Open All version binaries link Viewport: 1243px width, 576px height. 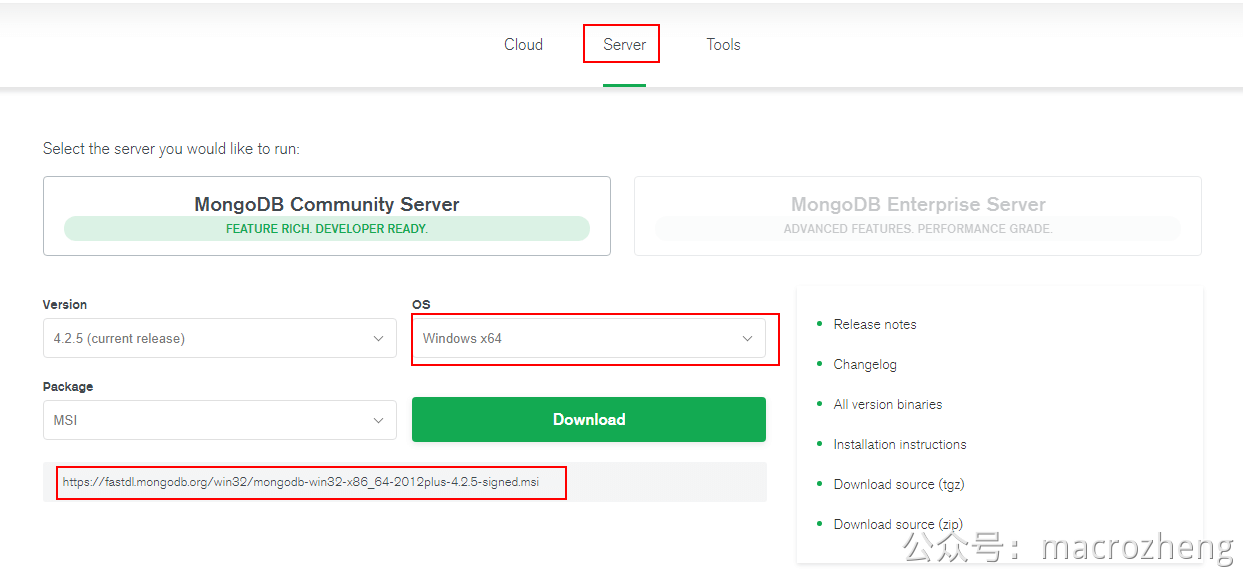coord(888,404)
